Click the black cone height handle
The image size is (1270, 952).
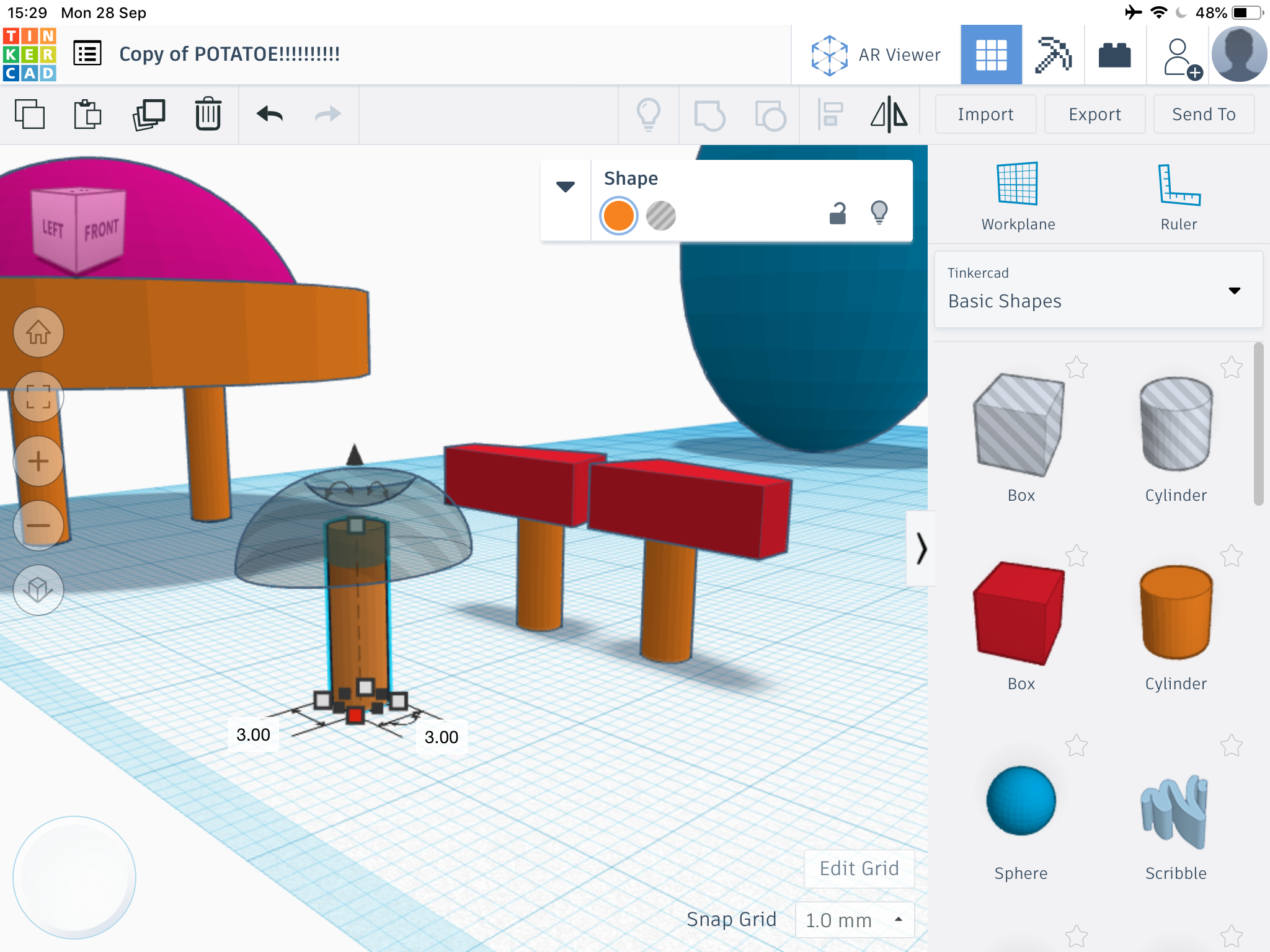[355, 454]
